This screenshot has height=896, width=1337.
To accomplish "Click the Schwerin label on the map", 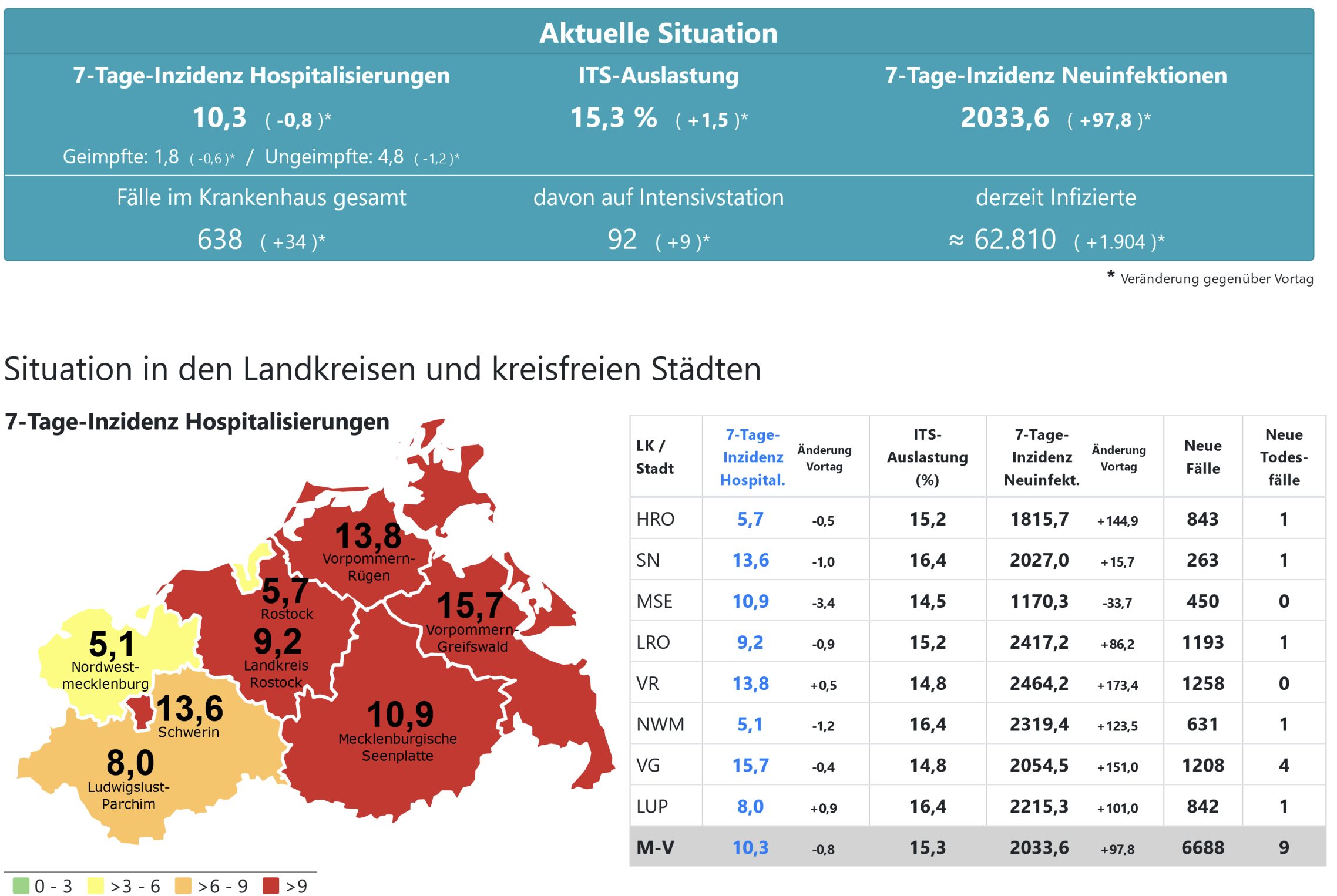I will click(x=189, y=732).
